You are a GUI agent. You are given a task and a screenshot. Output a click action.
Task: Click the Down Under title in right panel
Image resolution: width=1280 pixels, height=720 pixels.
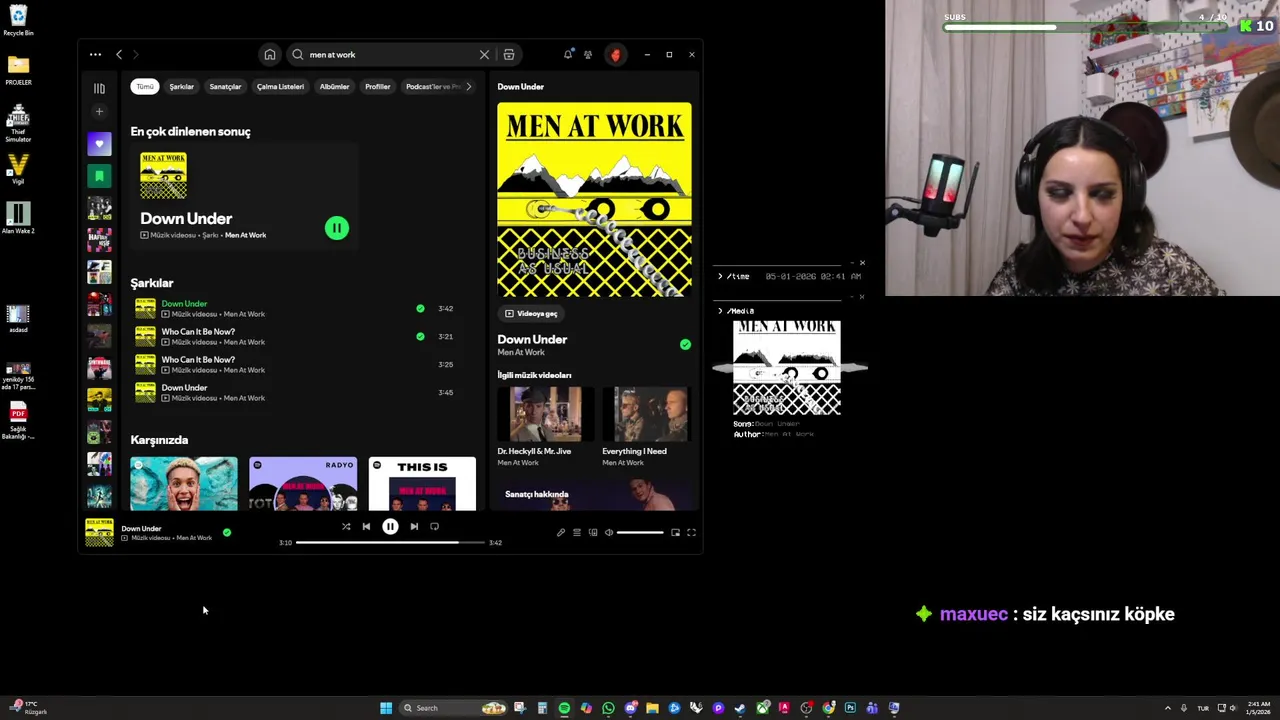coord(532,339)
